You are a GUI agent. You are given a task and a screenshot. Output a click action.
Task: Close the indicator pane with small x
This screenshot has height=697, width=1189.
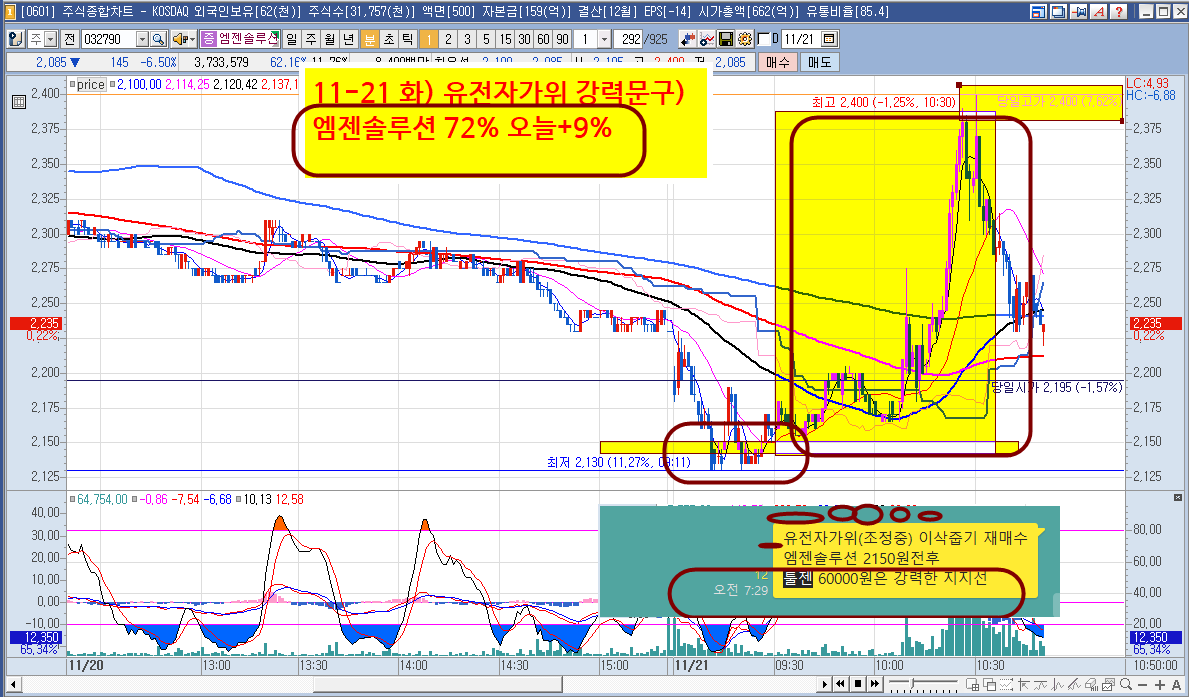tap(1177, 498)
